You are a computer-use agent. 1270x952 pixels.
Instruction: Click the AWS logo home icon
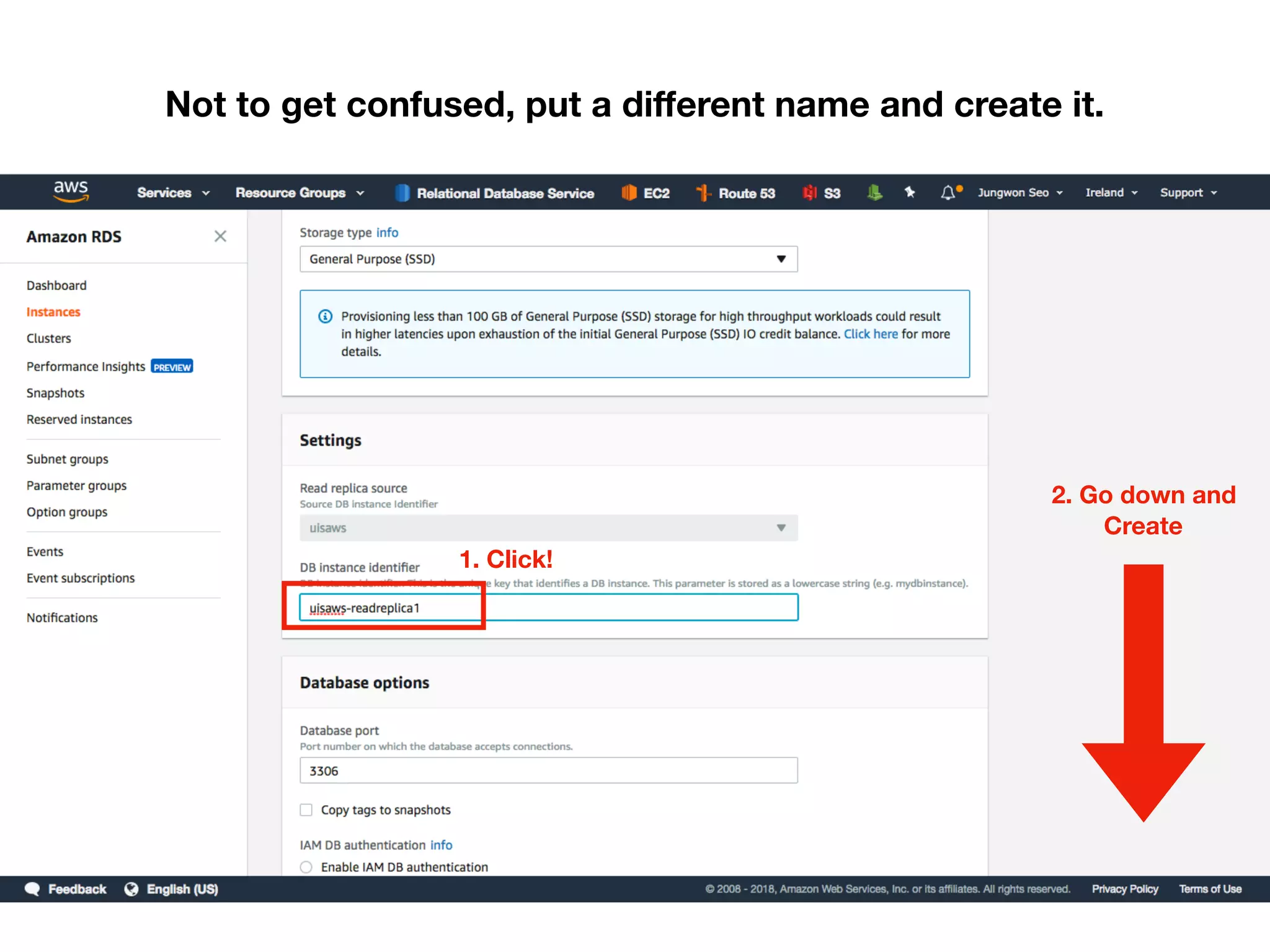click(x=71, y=192)
